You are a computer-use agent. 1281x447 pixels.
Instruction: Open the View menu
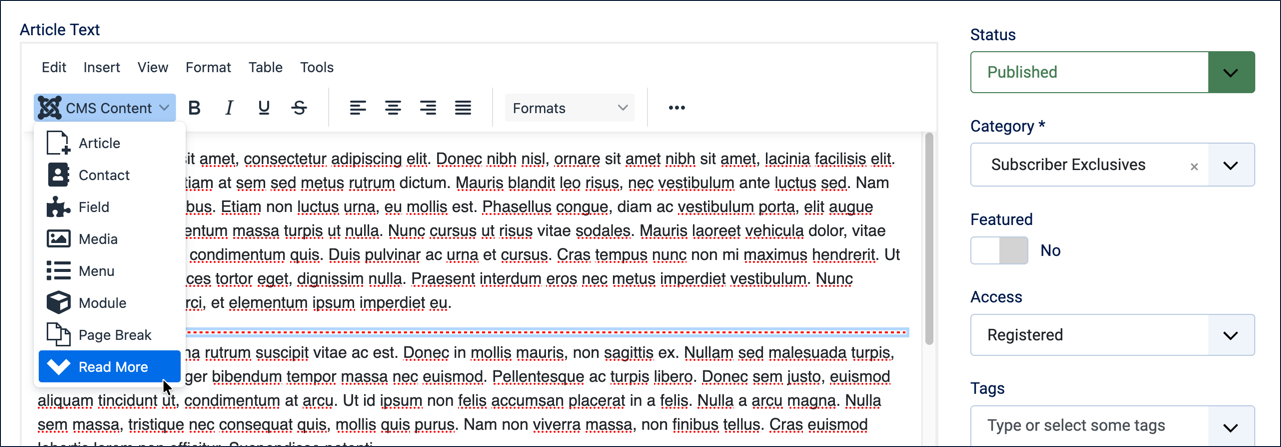(x=153, y=67)
